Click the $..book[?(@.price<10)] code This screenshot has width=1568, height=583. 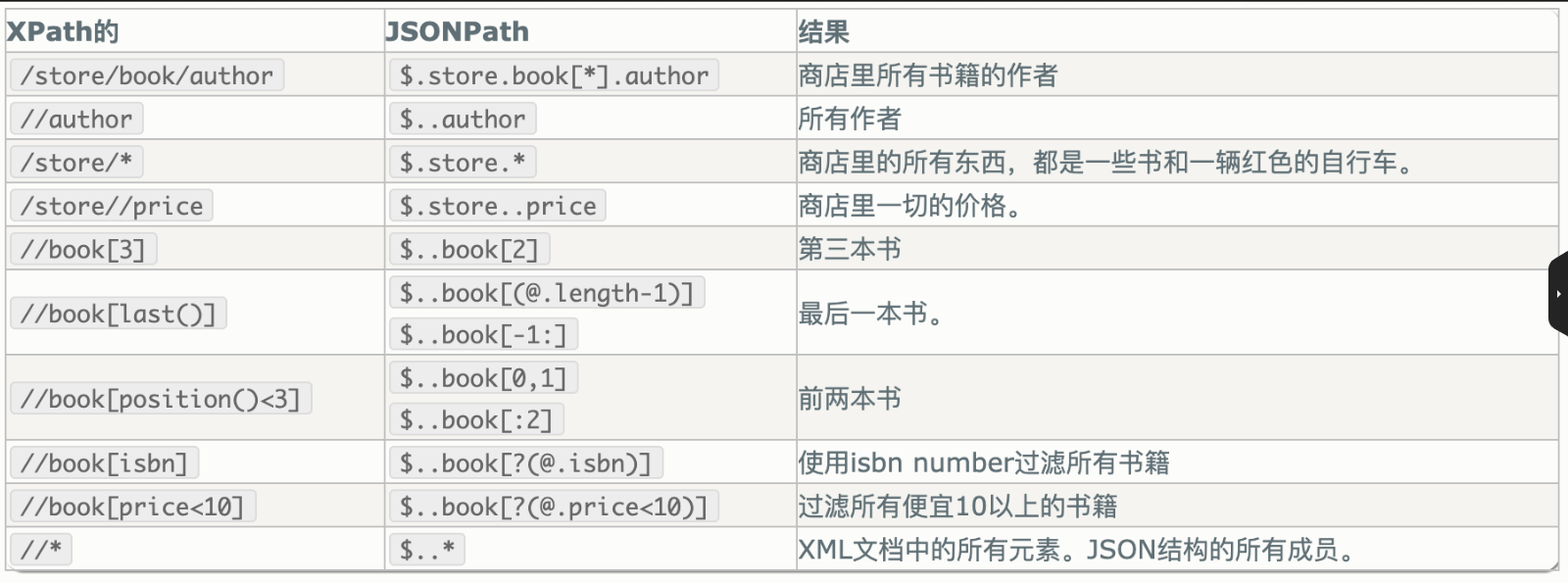click(x=554, y=506)
